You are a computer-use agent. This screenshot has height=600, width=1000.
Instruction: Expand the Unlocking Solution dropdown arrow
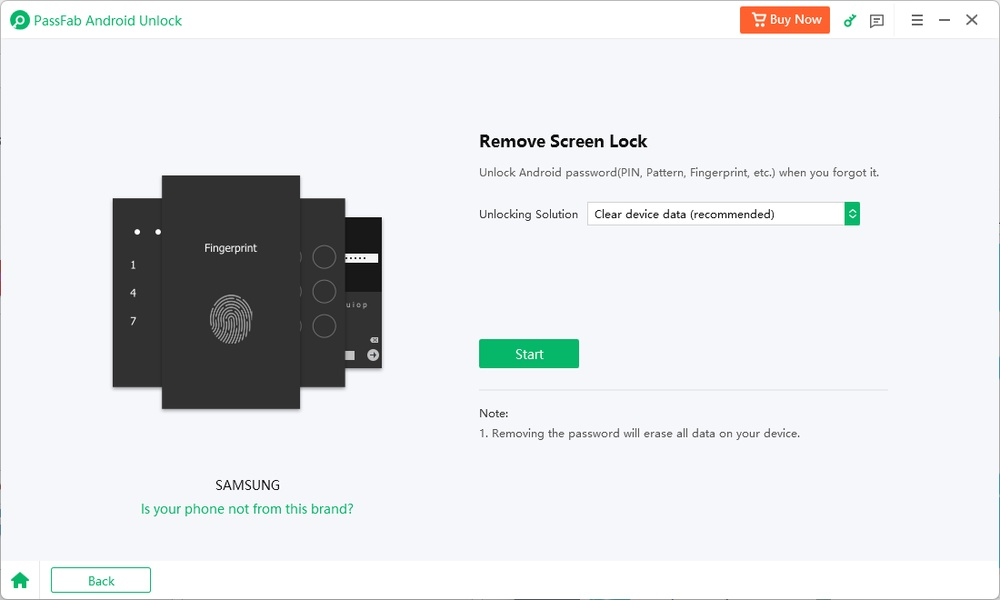coord(852,214)
